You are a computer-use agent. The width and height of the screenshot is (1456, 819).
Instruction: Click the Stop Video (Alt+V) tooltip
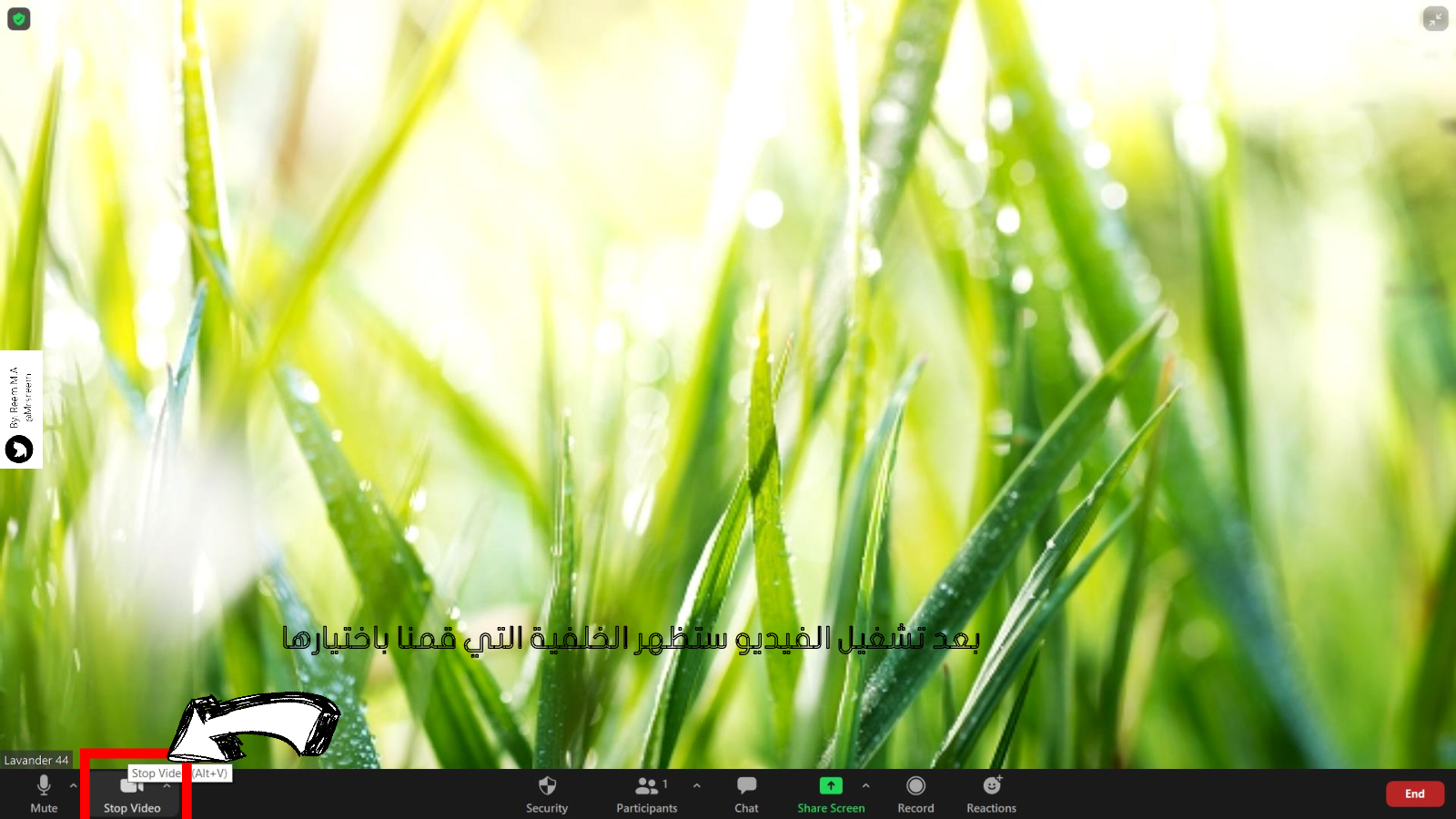point(179,773)
